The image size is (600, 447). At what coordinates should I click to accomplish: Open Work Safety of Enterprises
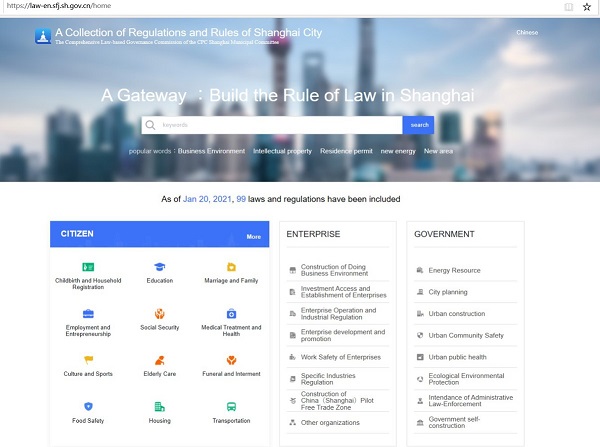tap(340, 357)
